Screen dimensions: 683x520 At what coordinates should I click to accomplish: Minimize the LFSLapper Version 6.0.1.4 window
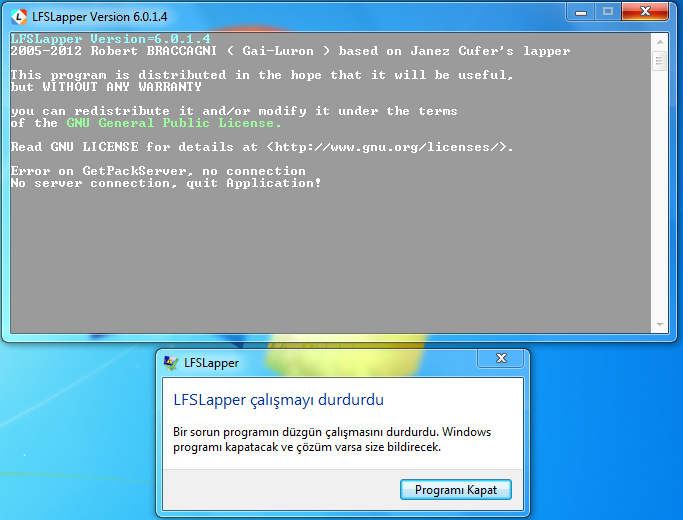point(581,12)
